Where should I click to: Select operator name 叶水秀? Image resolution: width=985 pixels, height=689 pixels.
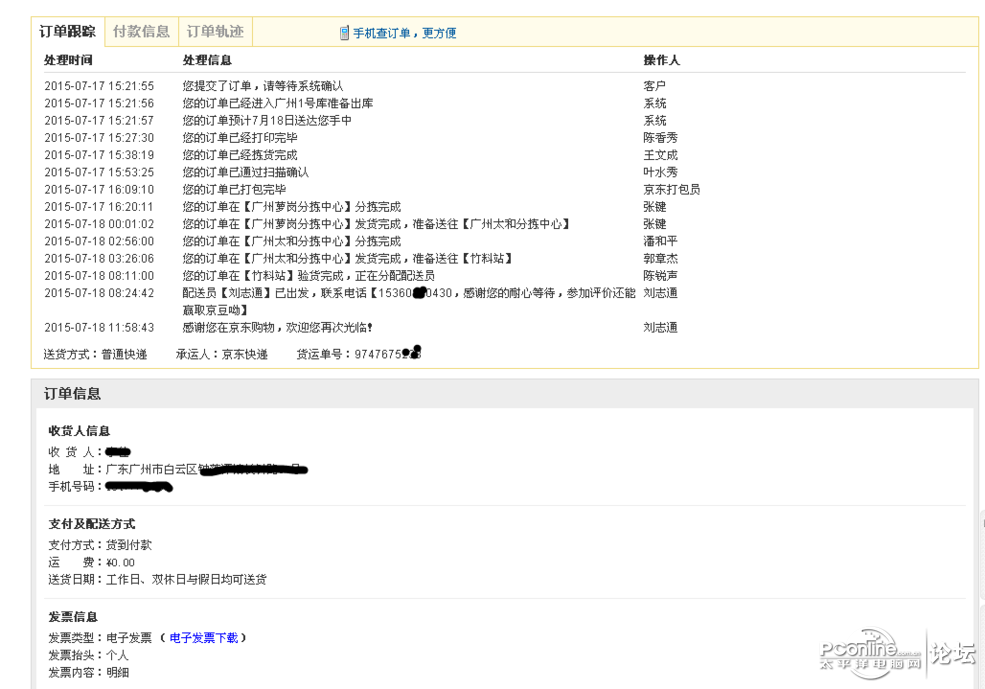point(660,172)
